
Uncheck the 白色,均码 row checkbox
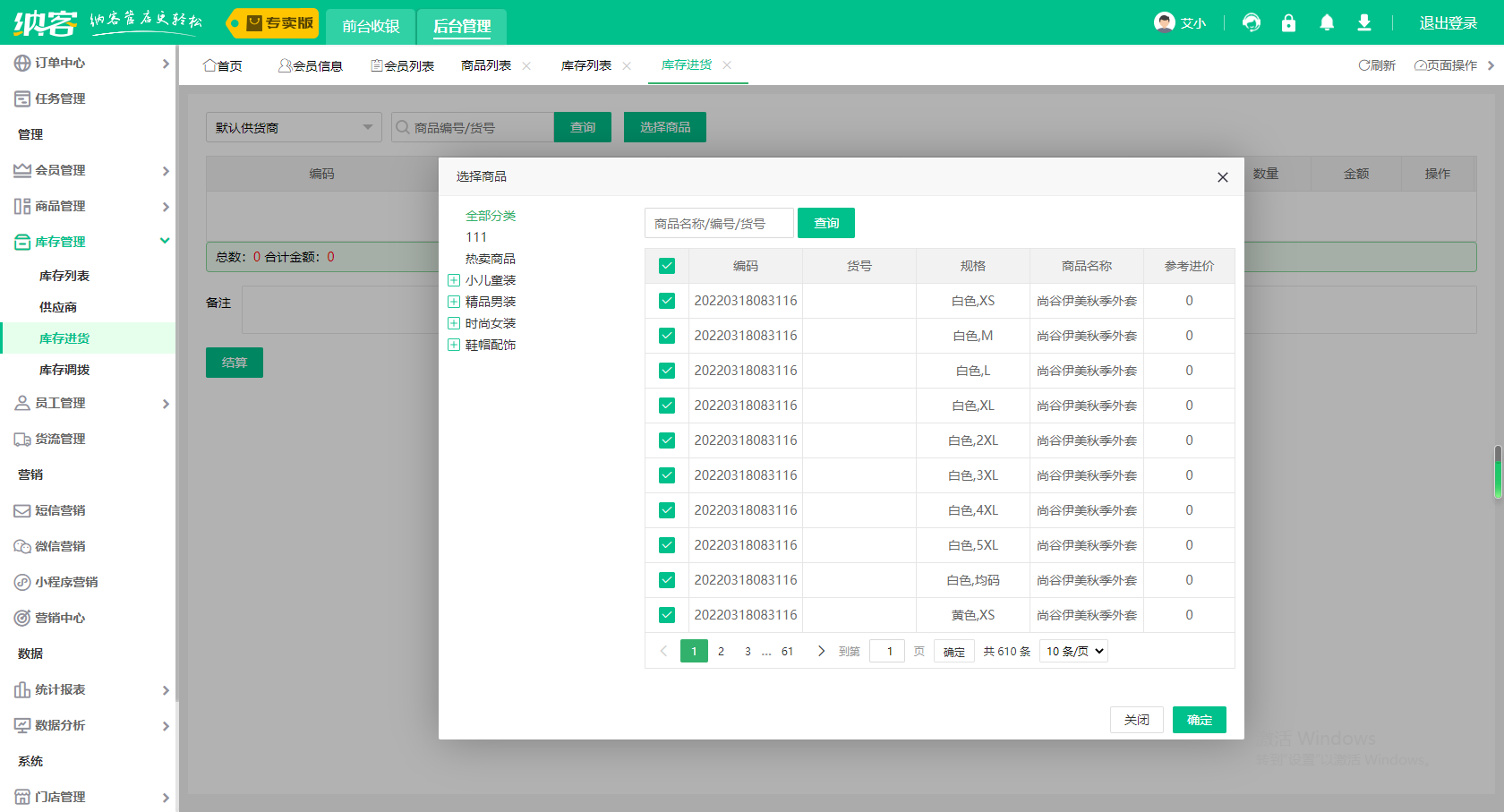[x=667, y=580]
